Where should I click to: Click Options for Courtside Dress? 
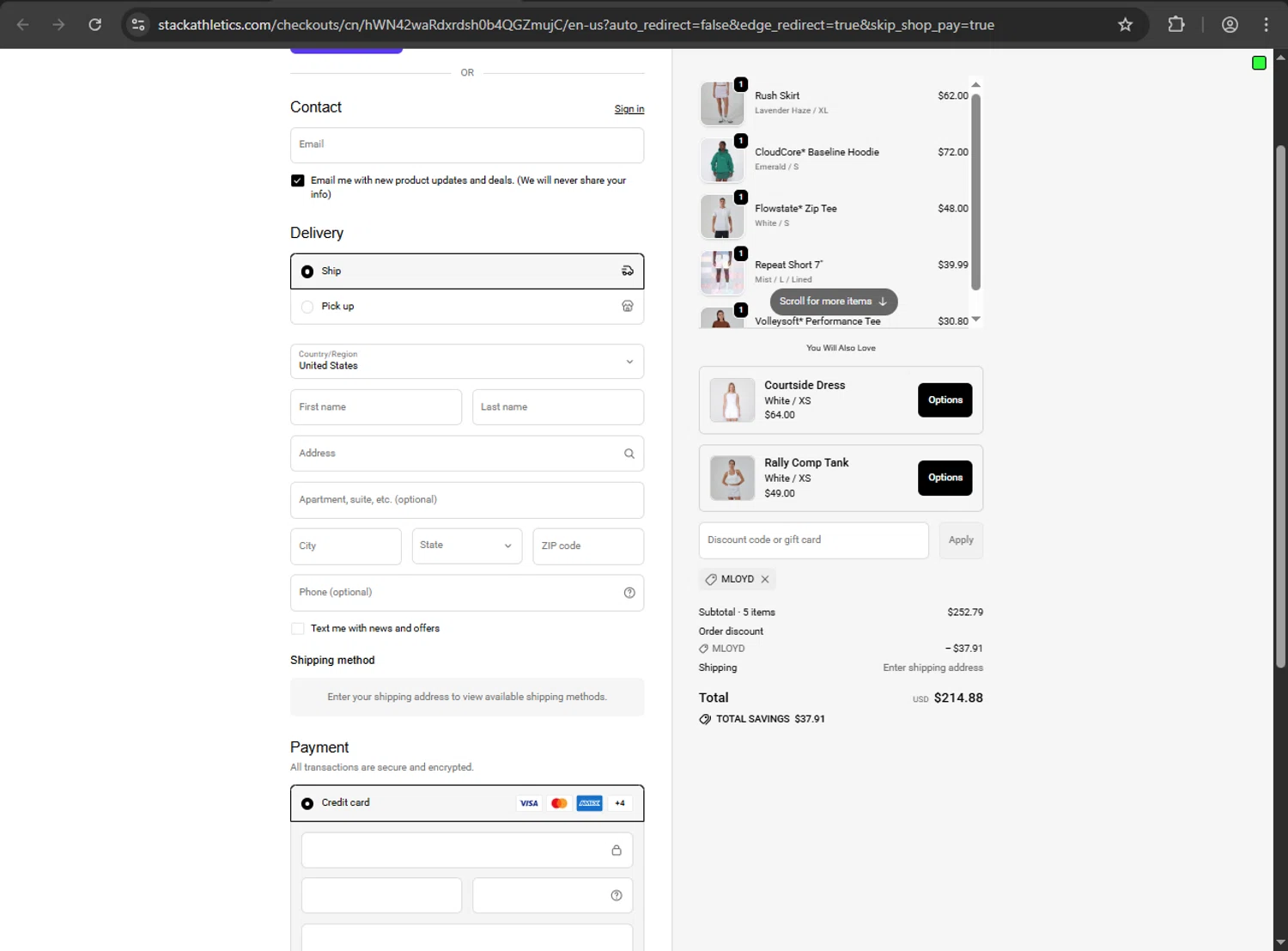point(945,400)
